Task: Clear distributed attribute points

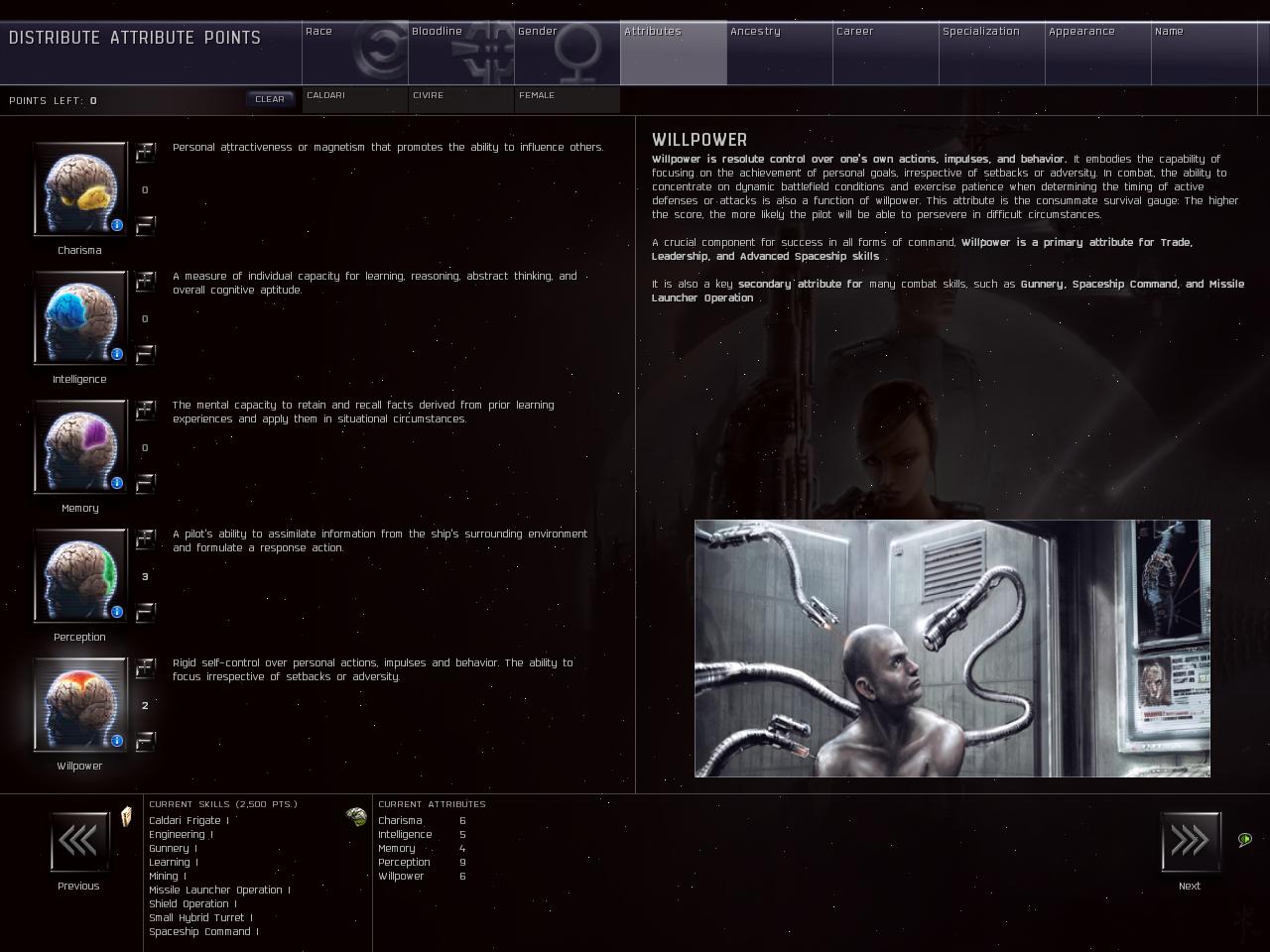Action: (270, 99)
